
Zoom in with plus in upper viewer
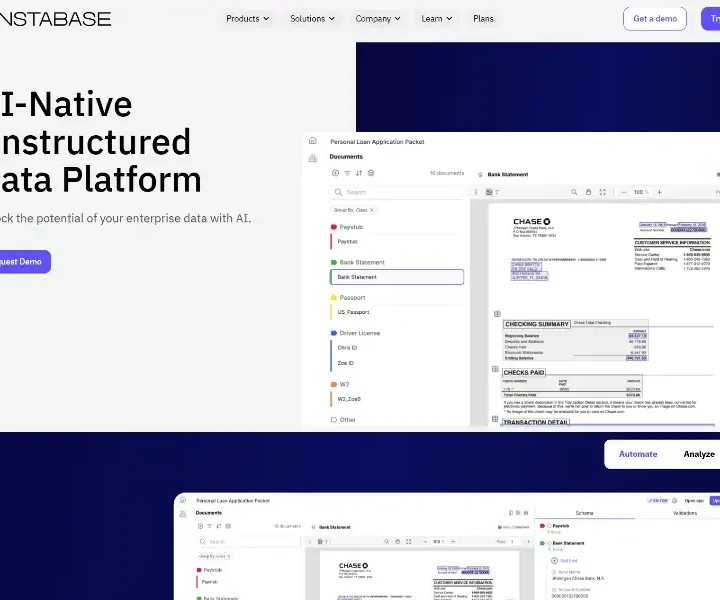point(659,192)
